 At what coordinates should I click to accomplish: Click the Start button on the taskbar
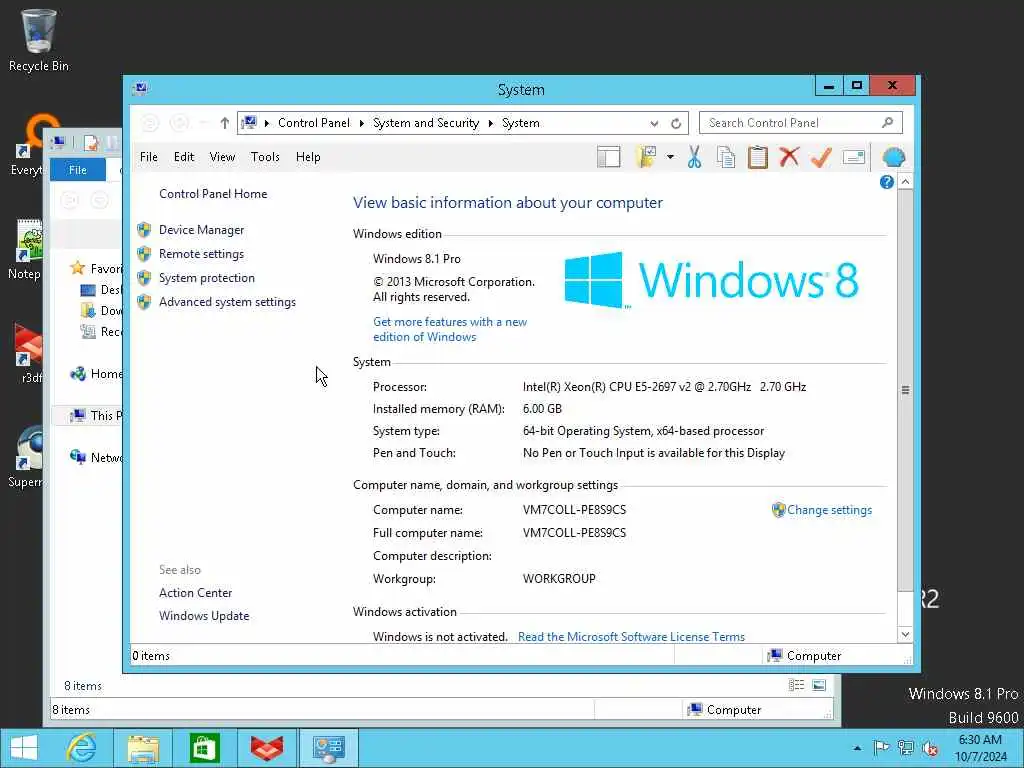point(24,748)
